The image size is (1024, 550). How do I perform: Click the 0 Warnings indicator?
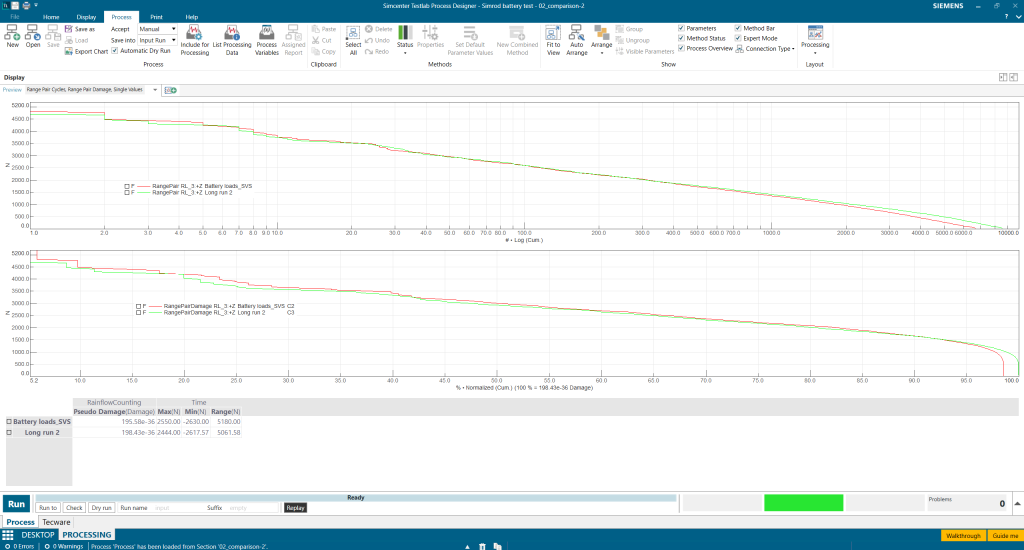pyautogui.click(x=63, y=546)
